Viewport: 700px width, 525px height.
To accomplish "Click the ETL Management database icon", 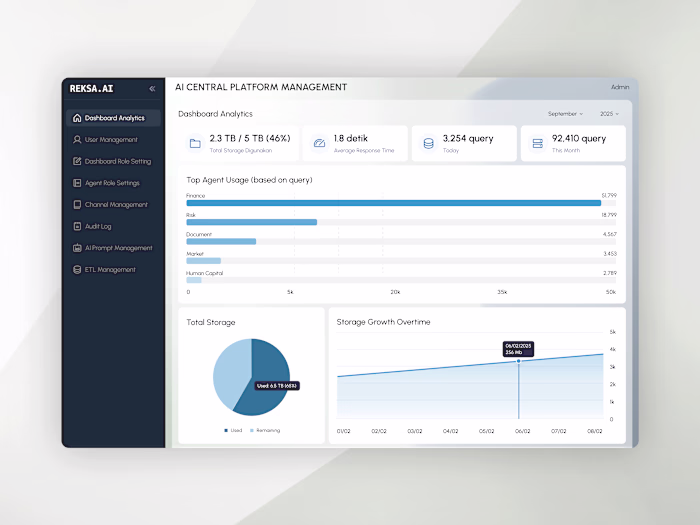I will click(x=77, y=270).
